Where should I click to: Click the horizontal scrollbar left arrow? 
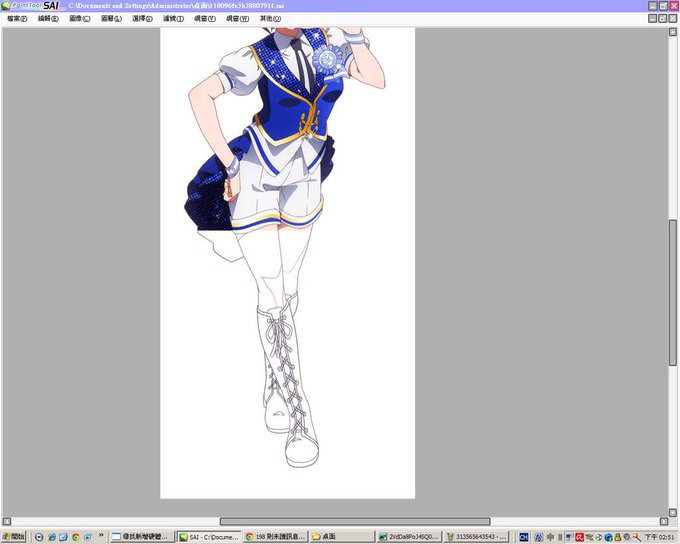7,521
